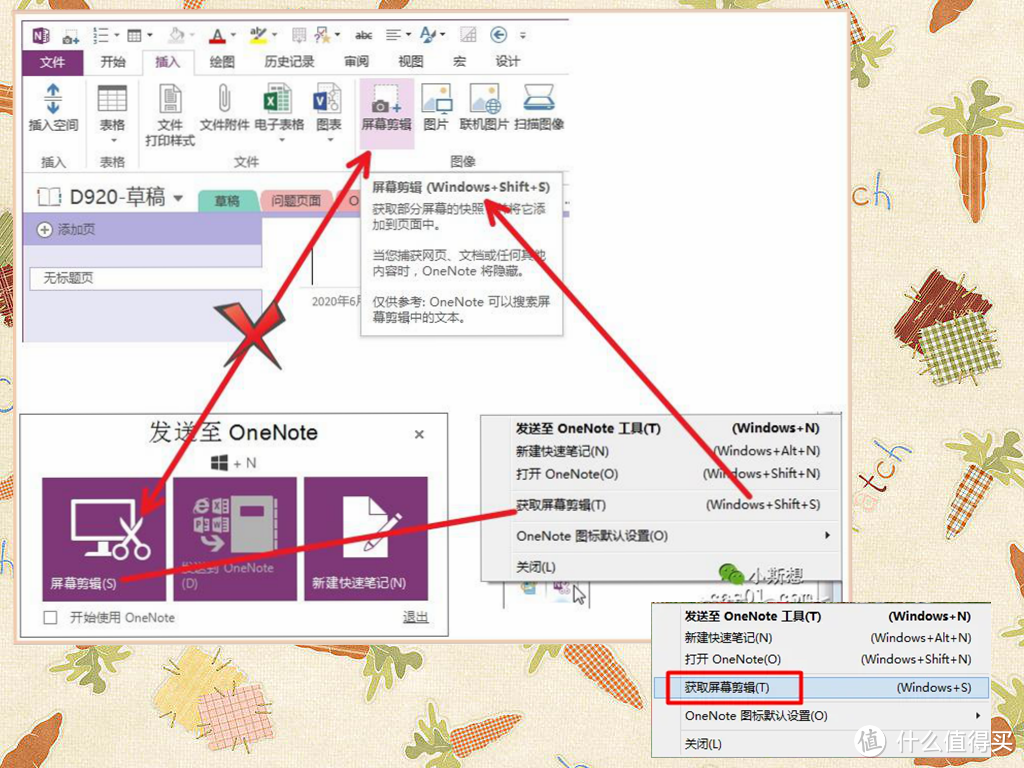Select the 无标题页 page entry

[x=146, y=278]
